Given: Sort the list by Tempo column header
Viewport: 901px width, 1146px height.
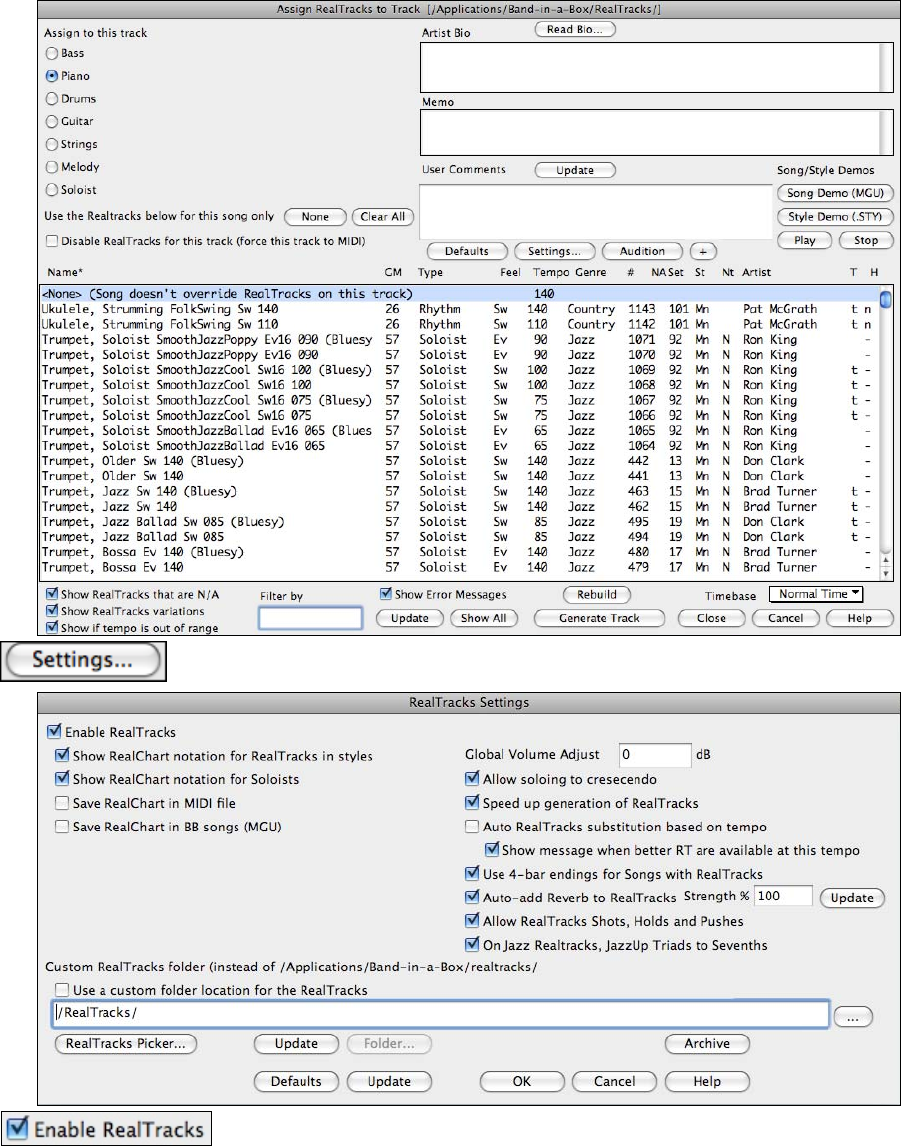Looking at the screenshot, I should coord(550,272).
